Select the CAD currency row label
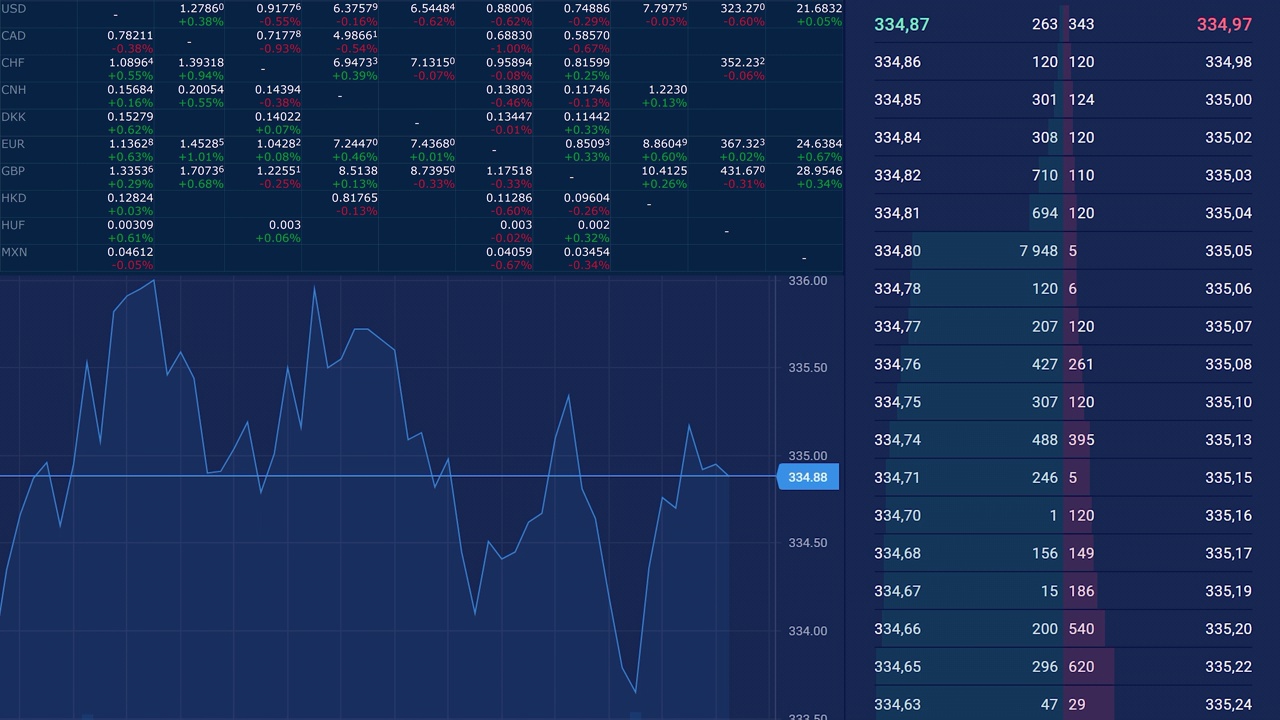This screenshot has height=720, width=1280. (14, 35)
